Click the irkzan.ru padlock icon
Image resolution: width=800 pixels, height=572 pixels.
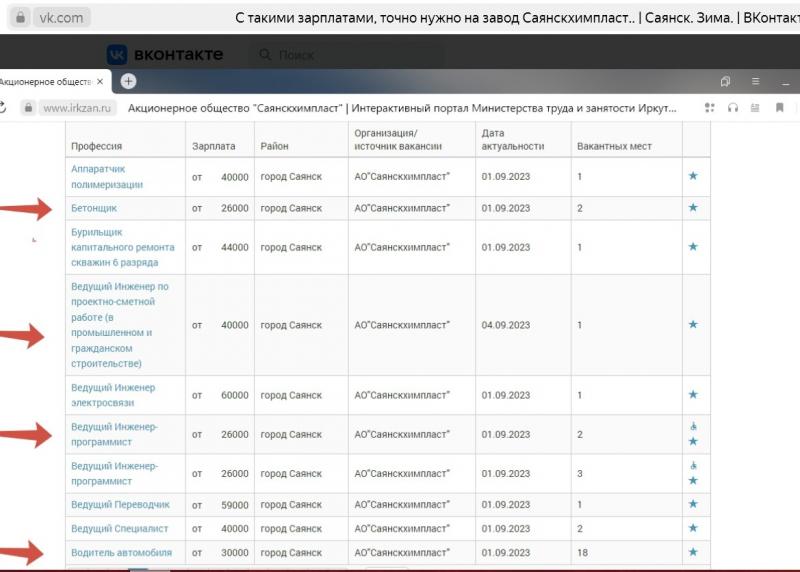tap(29, 108)
